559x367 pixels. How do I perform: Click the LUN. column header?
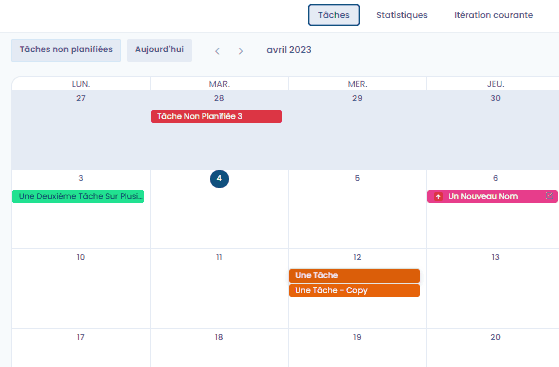pyautogui.click(x=81, y=84)
